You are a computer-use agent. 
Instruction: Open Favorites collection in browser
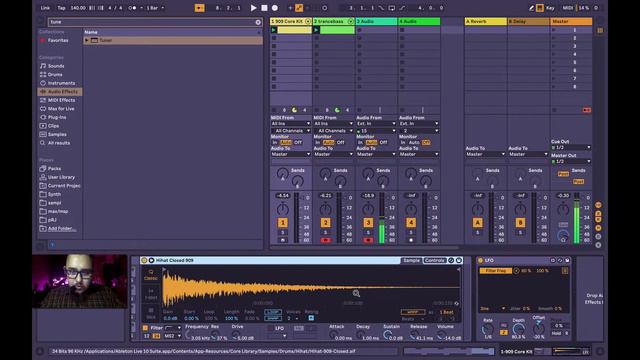pos(58,40)
